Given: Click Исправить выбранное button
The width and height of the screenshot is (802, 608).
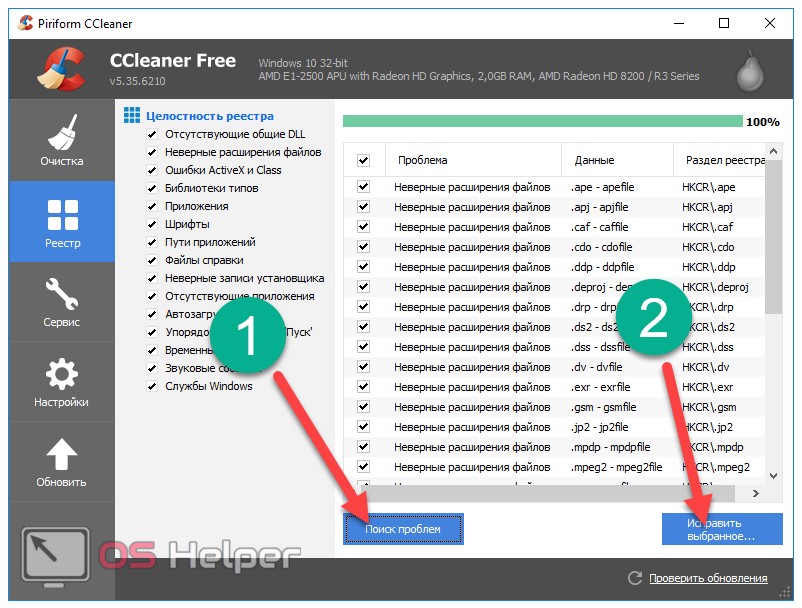Looking at the screenshot, I should click(x=722, y=529).
